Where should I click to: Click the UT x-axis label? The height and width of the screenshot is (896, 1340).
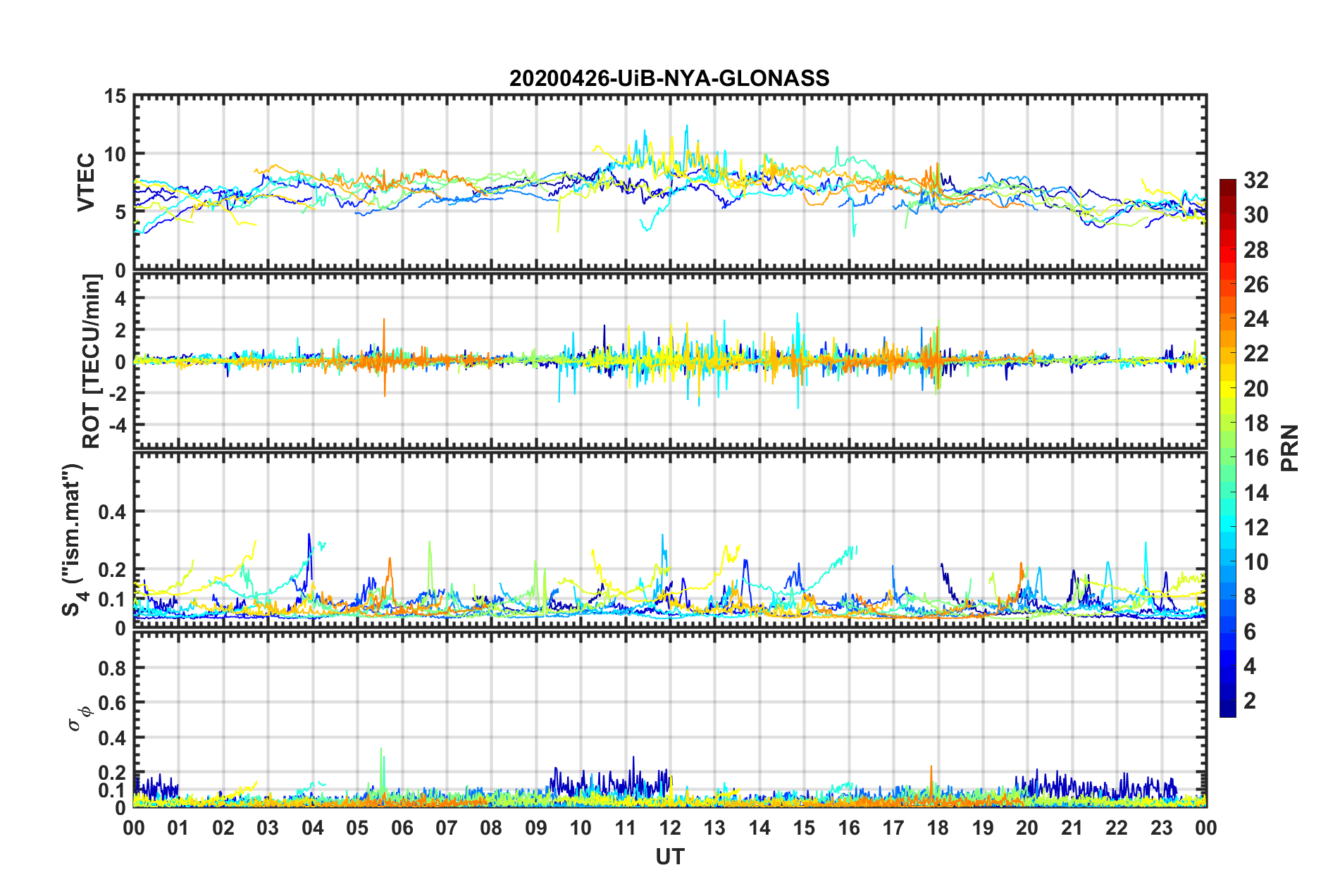point(669,857)
